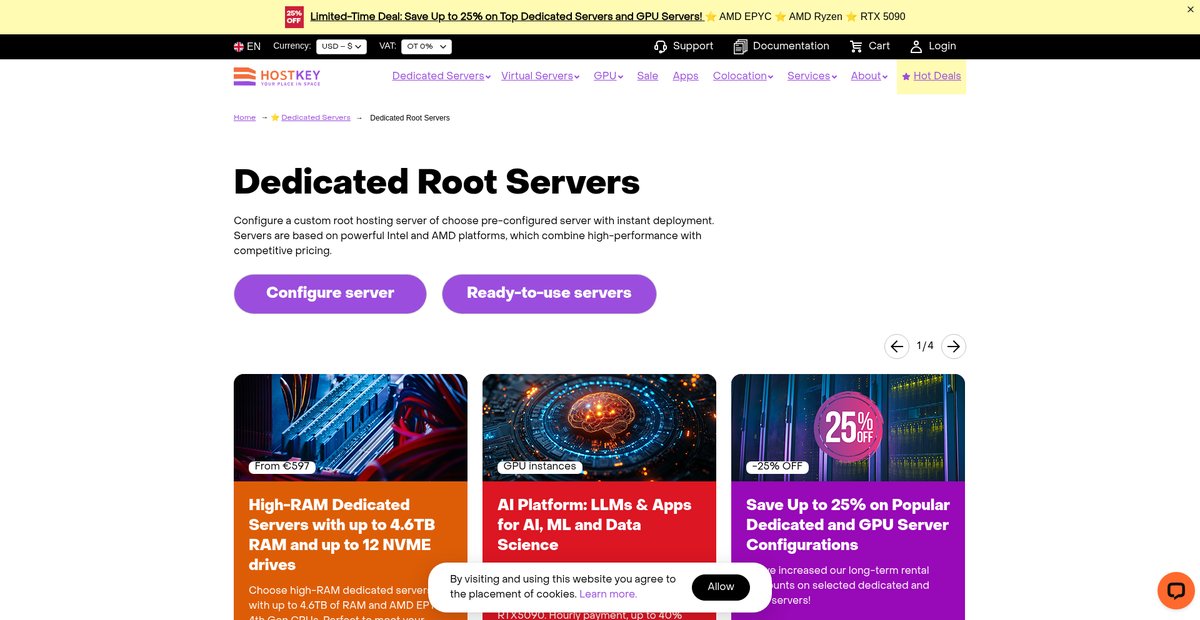Open the Support headset icon
The height and width of the screenshot is (620, 1200).
(660, 46)
